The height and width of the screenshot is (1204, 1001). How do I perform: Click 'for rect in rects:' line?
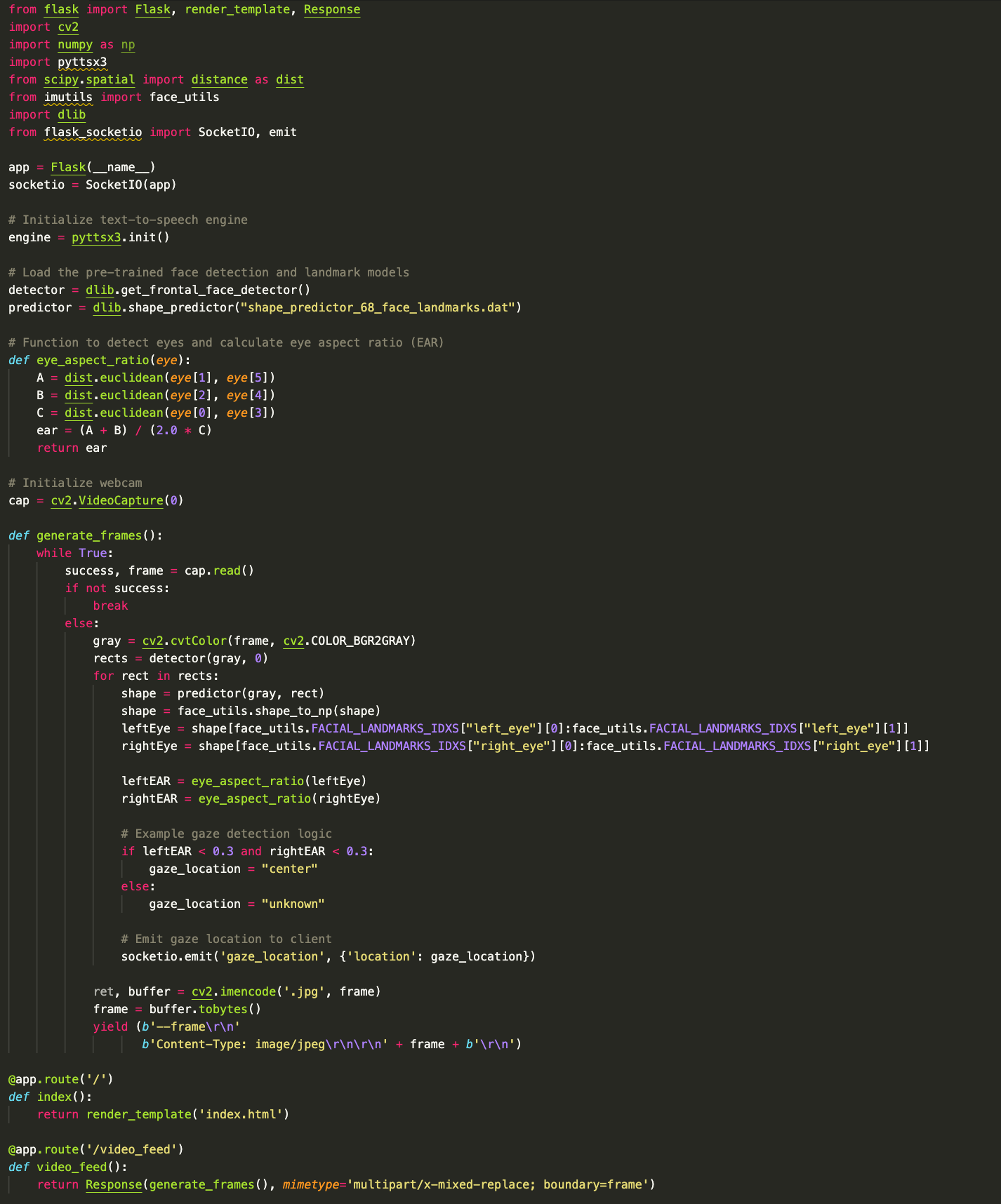coord(156,676)
